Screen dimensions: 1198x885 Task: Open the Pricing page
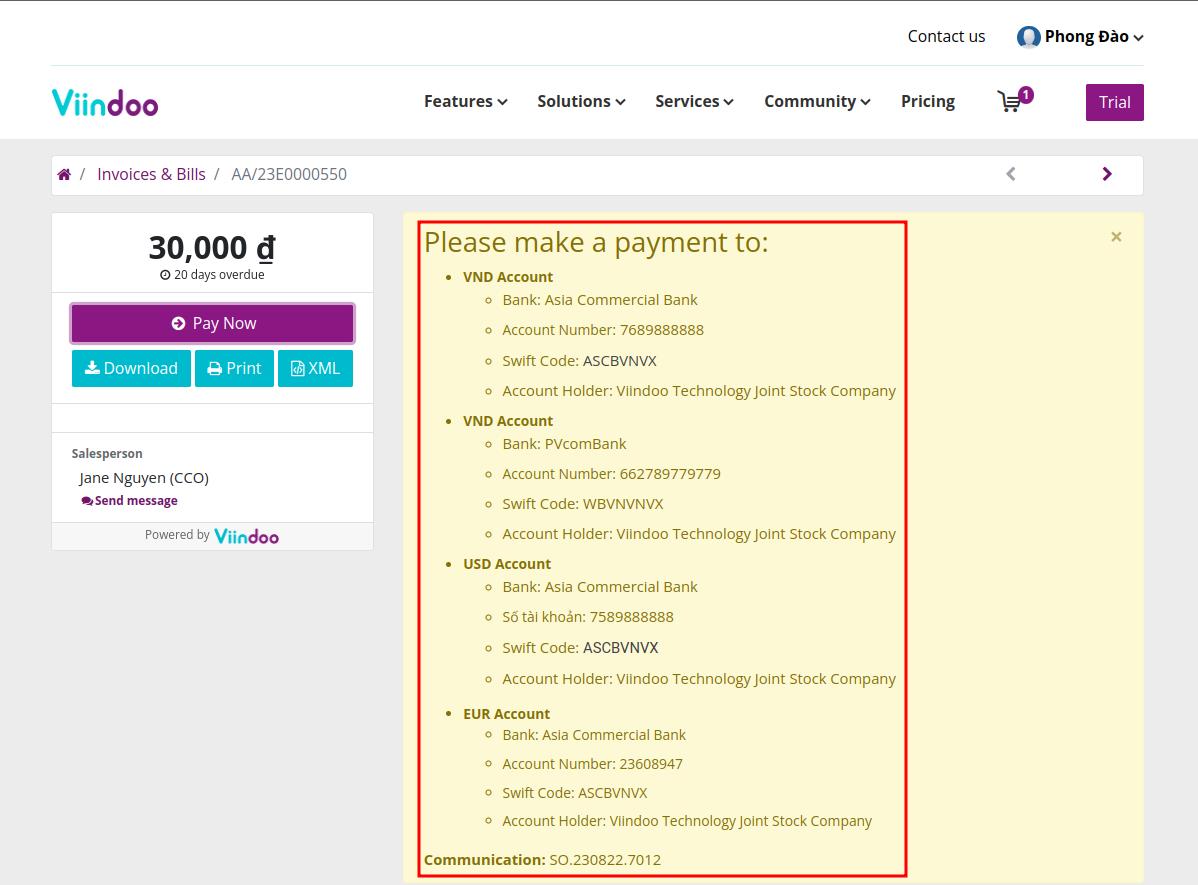point(928,102)
